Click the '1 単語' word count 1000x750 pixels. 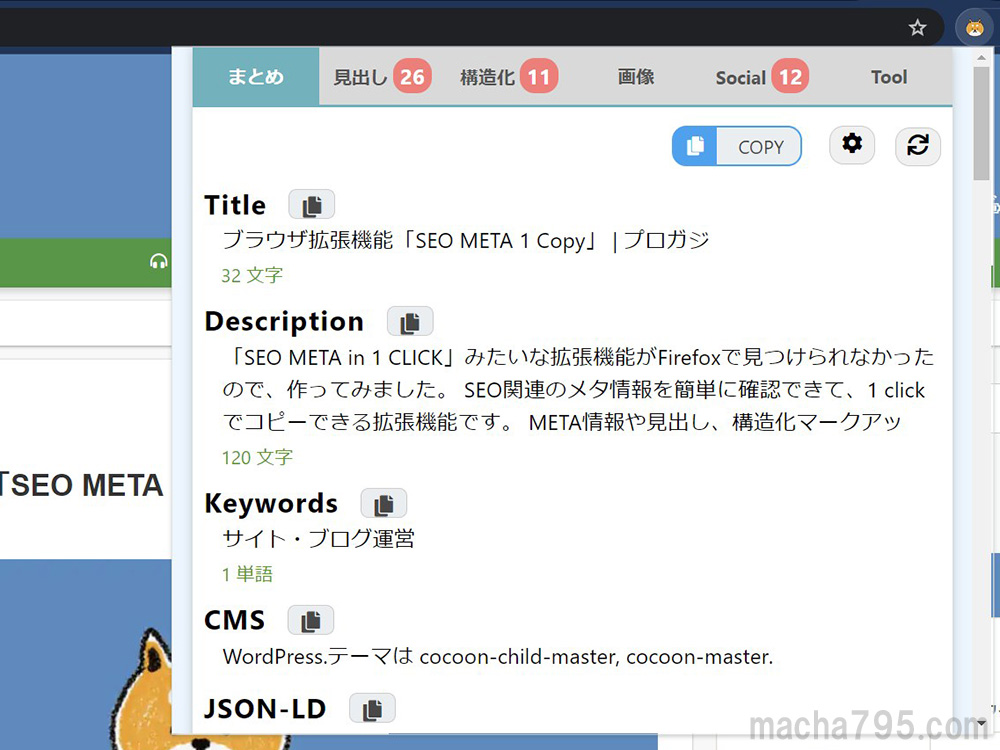tap(247, 573)
